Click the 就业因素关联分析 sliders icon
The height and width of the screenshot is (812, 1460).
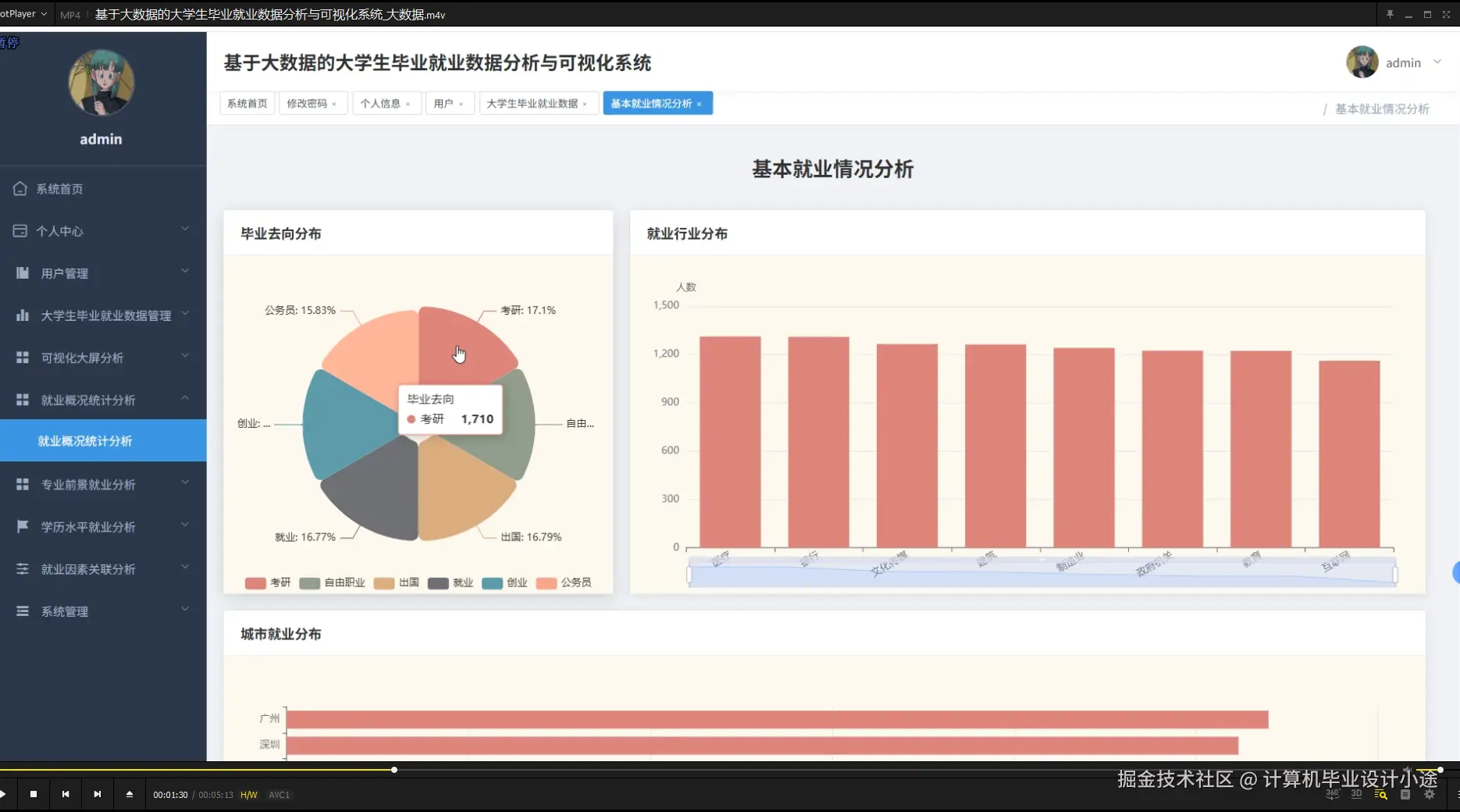pyautogui.click(x=22, y=568)
